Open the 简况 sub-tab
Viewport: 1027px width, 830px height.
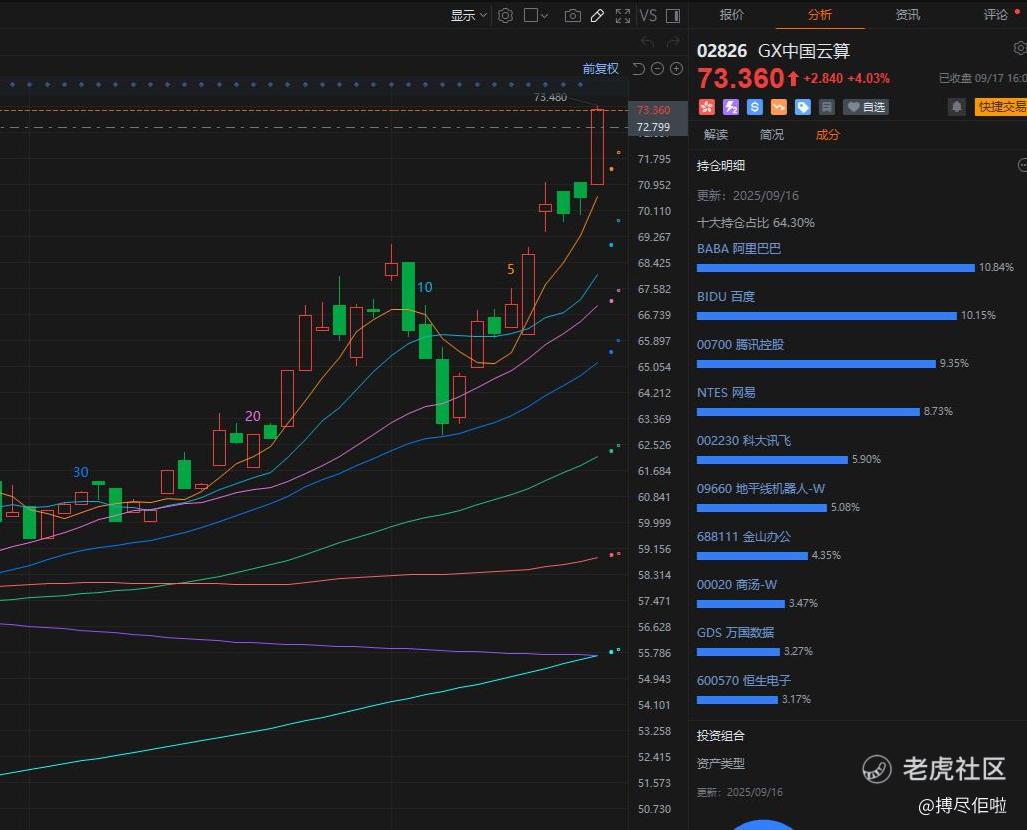[772, 134]
